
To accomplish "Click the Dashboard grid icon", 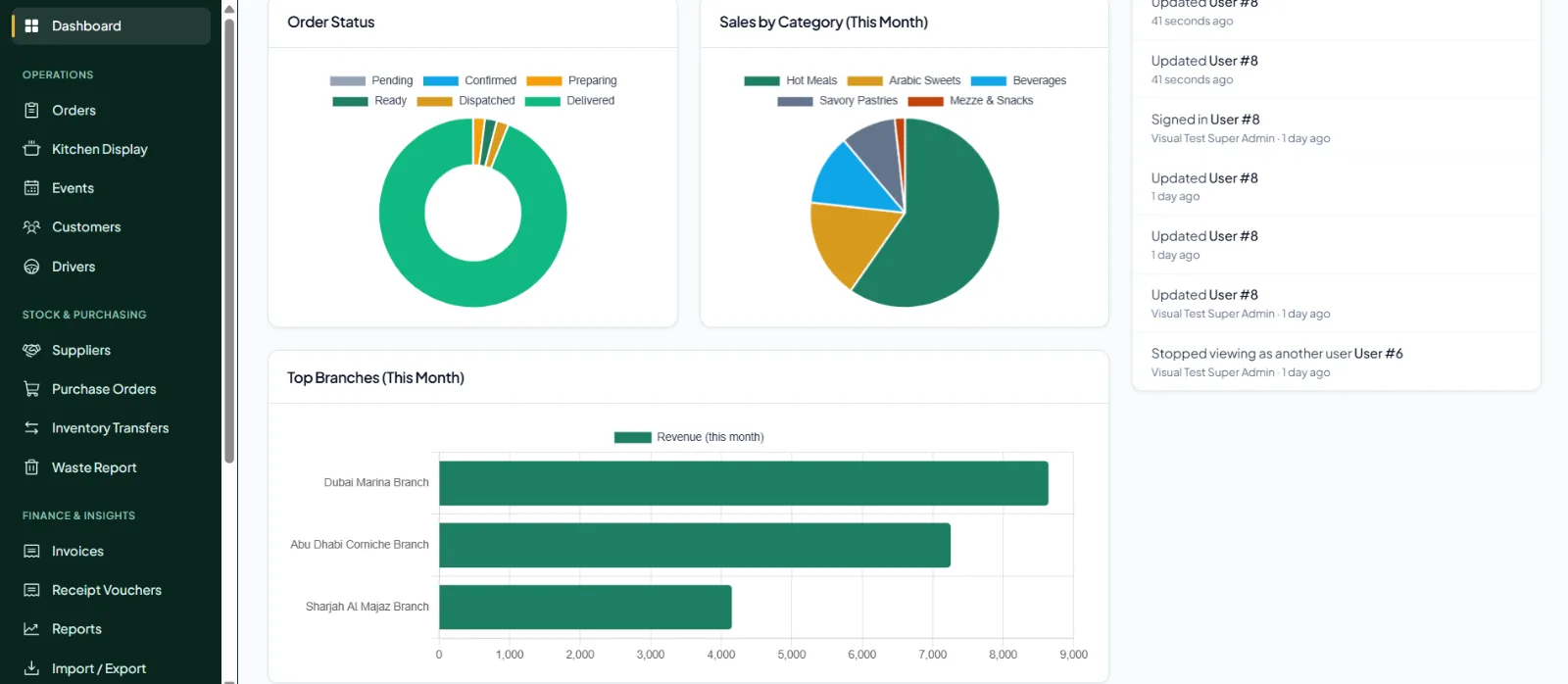I will [31, 26].
